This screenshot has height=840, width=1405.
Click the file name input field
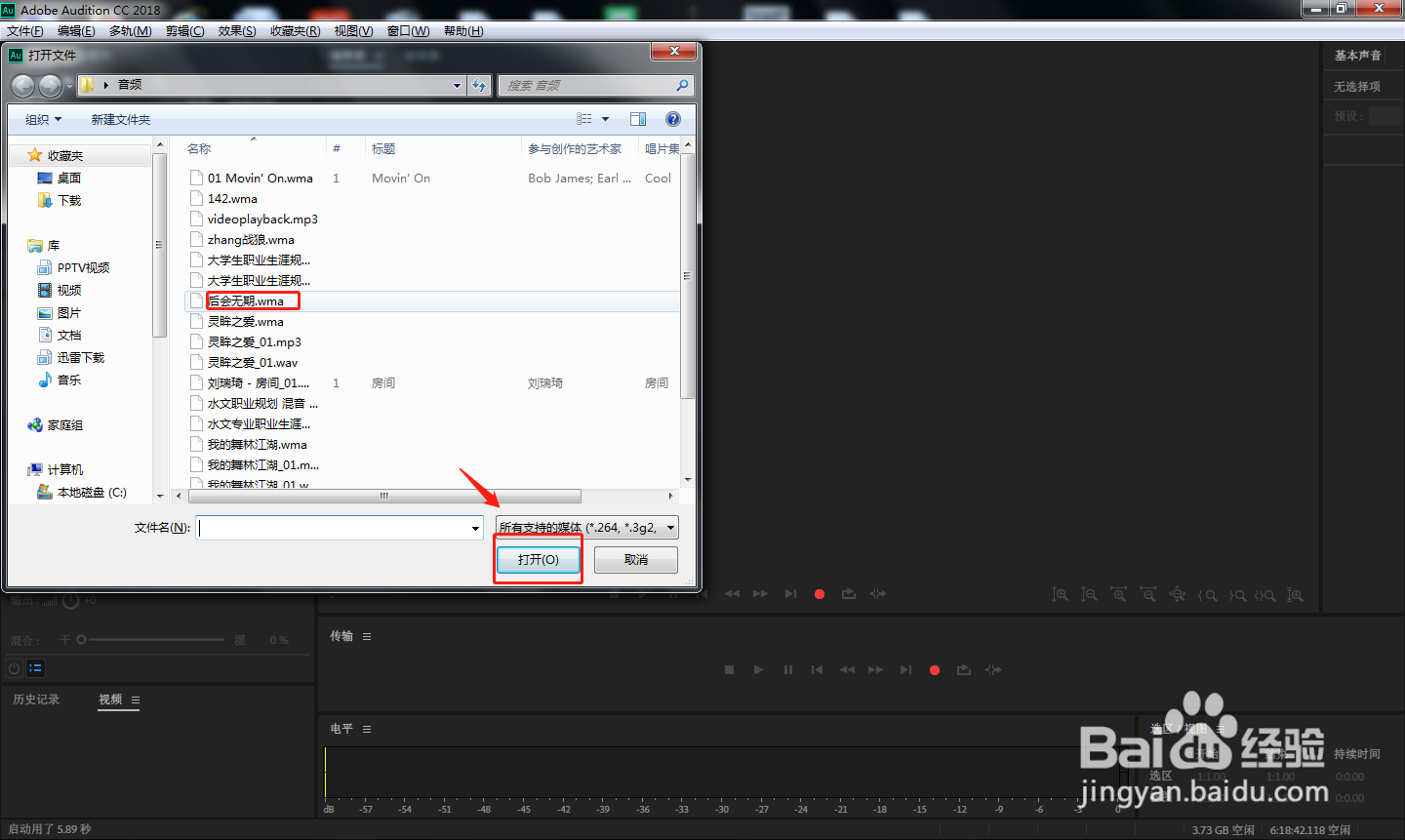coord(334,528)
